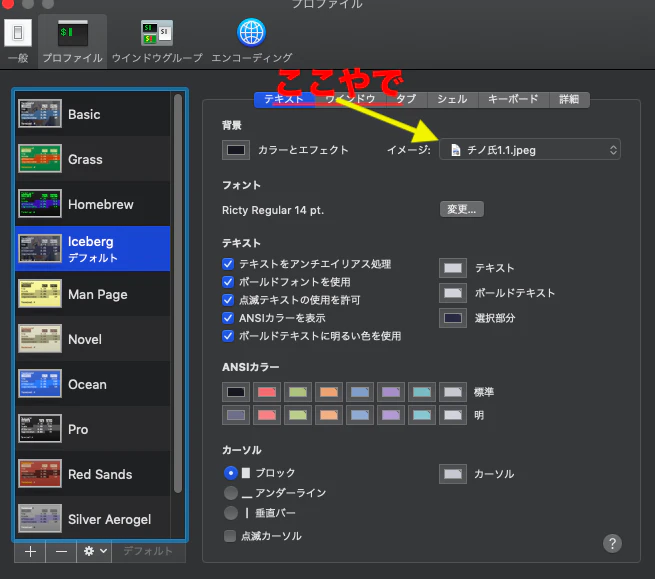
Task: Add a new profile with plus button
Action: point(30,552)
